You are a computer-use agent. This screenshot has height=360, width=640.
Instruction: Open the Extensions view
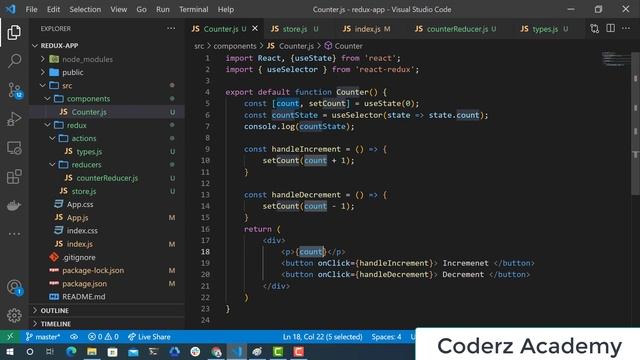tap(14, 177)
